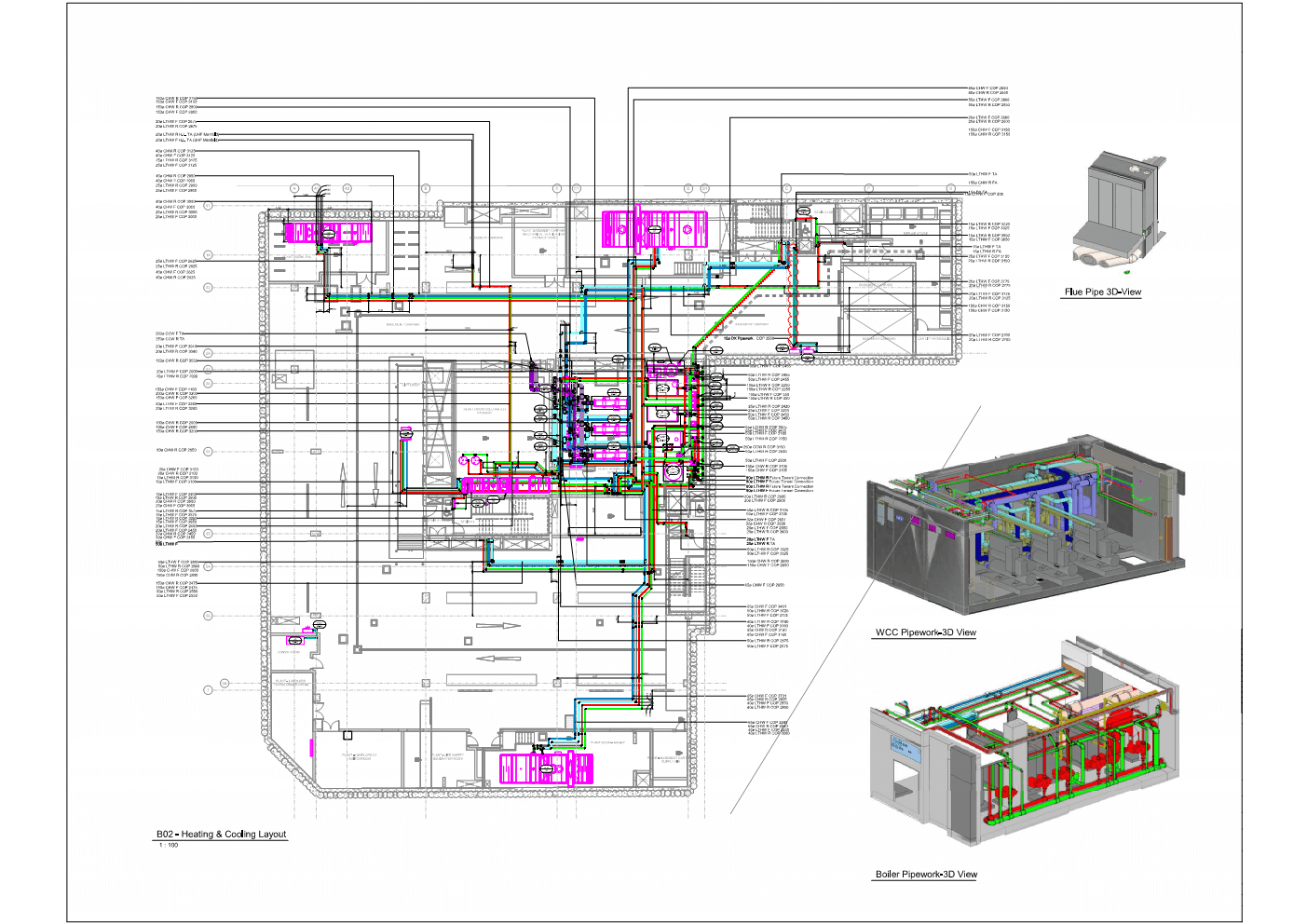The image size is (1307, 924).
Task: Click the 50ø LTHW F TA annotation at right
Action: coord(983,174)
